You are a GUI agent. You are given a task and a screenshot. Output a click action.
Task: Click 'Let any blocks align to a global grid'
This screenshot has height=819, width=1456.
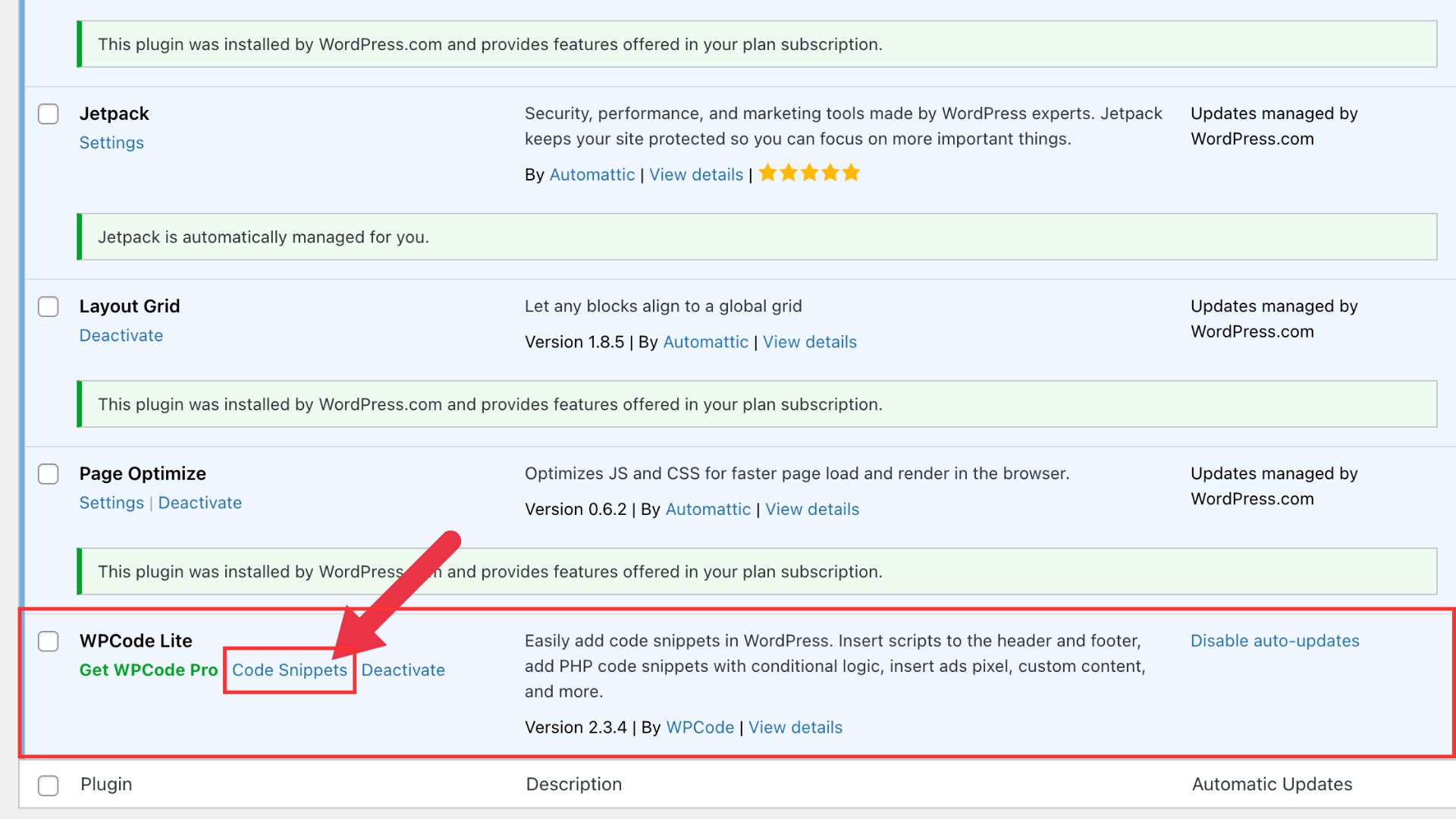click(x=663, y=306)
